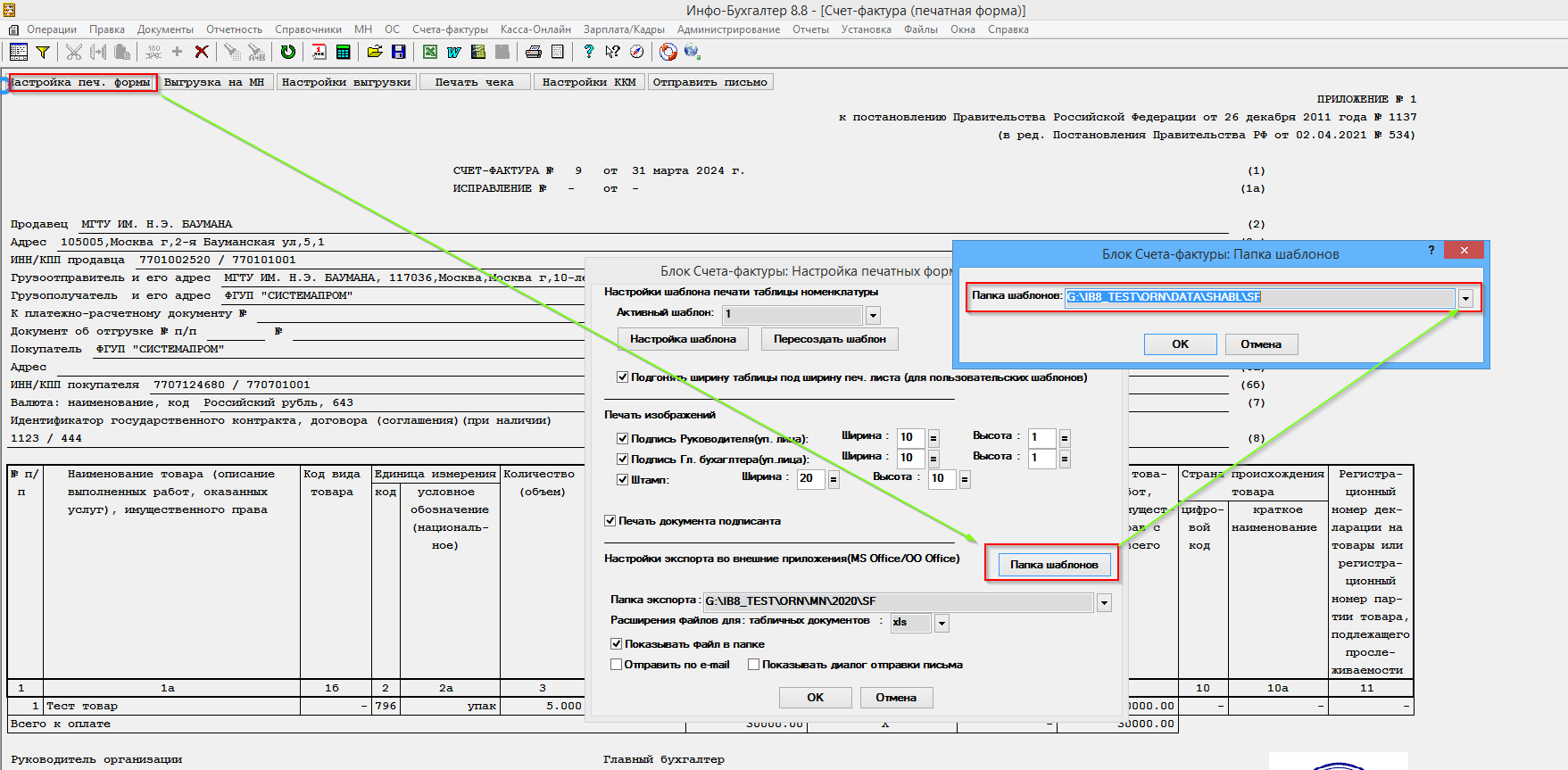Expand the Папка шаблонов path dropdown
1568x770 pixels.
(1465, 298)
